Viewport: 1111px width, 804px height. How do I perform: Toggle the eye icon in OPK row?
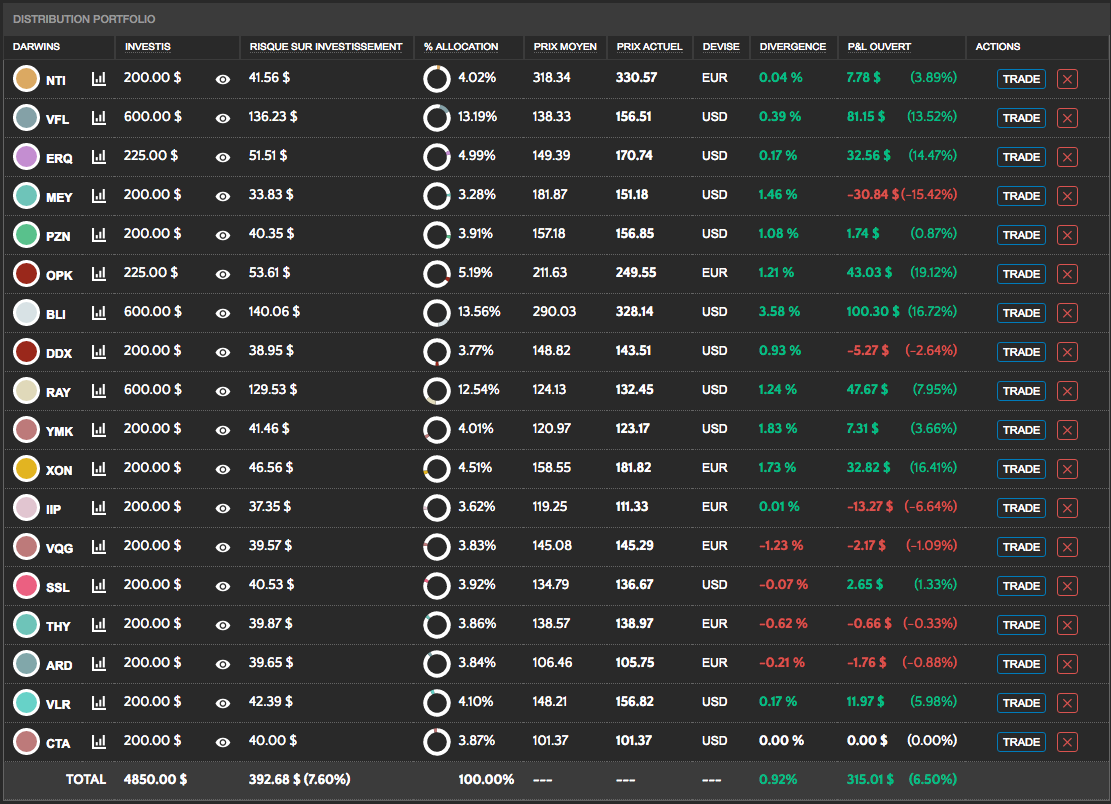pyautogui.click(x=223, y=274)
